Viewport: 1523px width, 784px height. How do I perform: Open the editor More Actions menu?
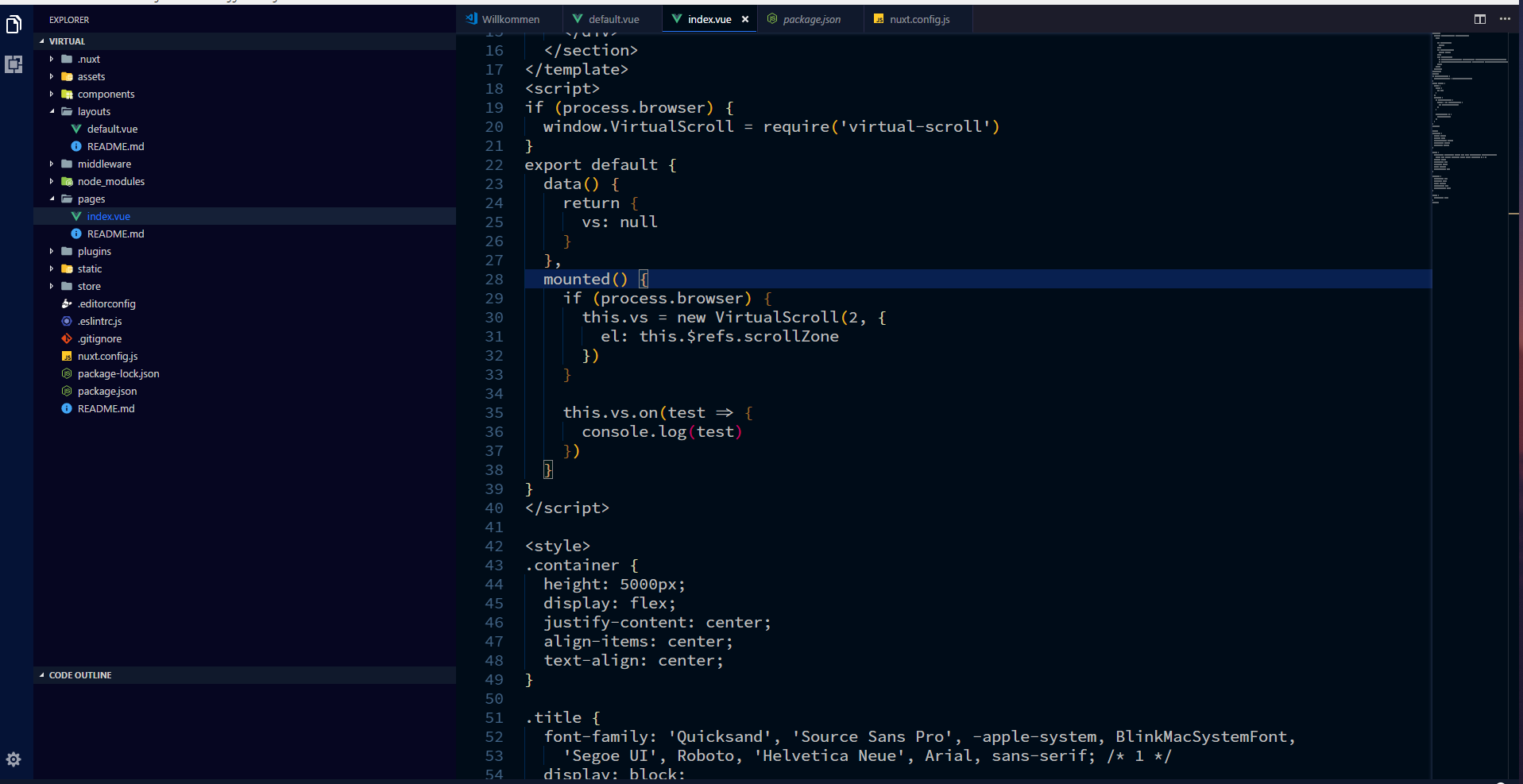1505,19
